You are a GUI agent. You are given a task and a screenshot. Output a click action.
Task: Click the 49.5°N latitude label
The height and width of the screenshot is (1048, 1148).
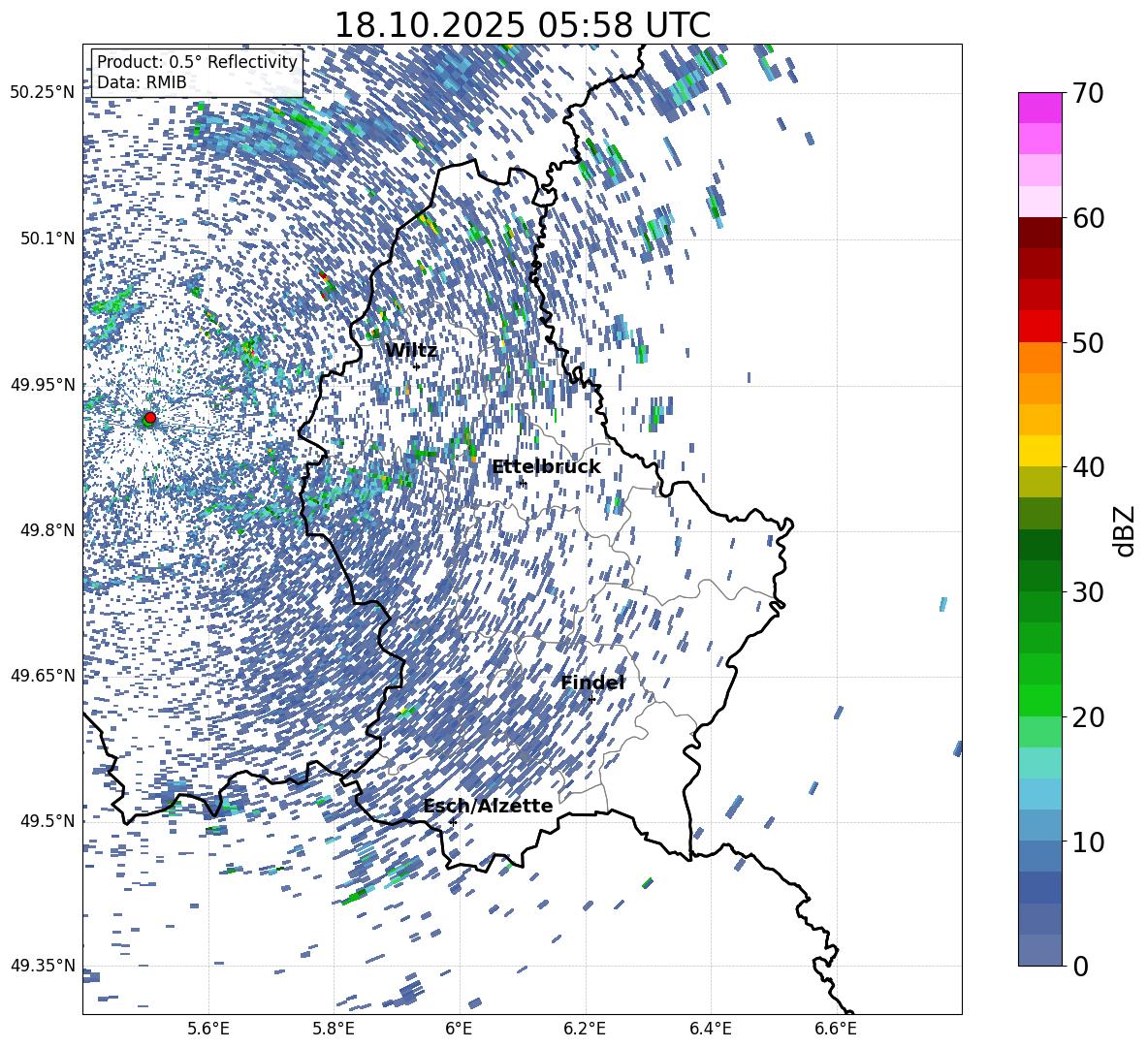[47, 820]
